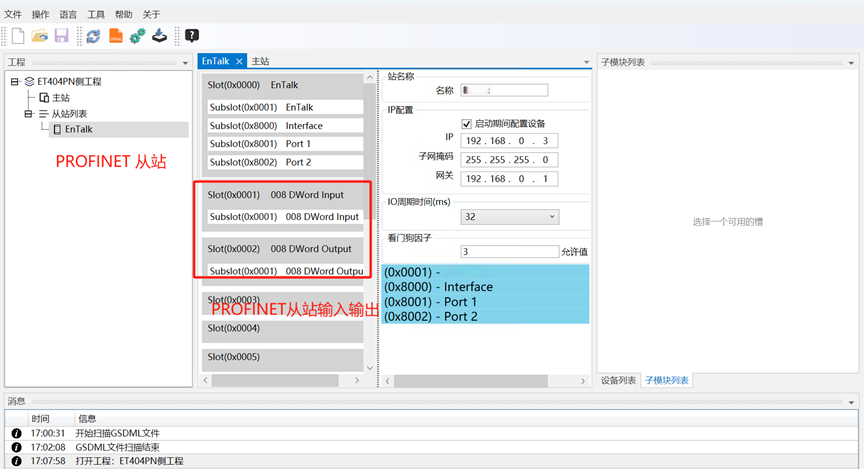Viewport: 864px width, 469px height.
Task: Collapse the ET404PN侧工程 tree node
Action: (15, 82)
